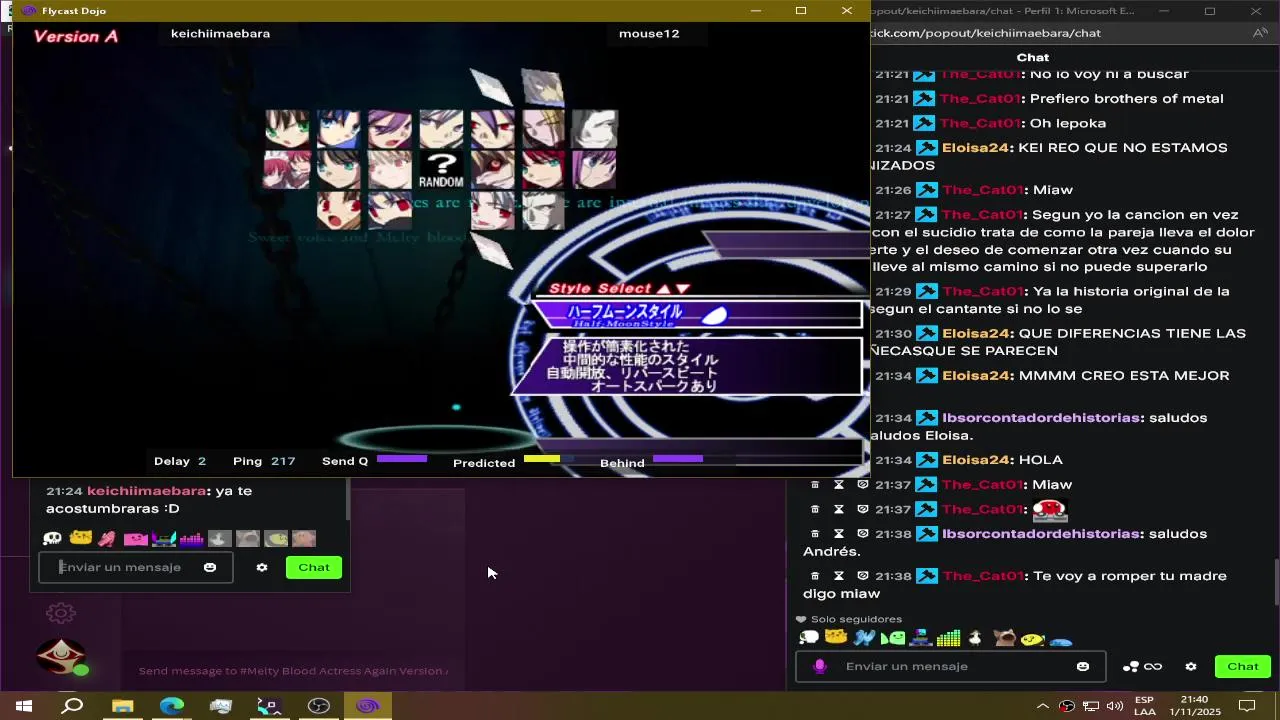Click the right chat vertical scrollbar
Viewport: 1280px width, 720px height.
click(x=1275, y=582)
